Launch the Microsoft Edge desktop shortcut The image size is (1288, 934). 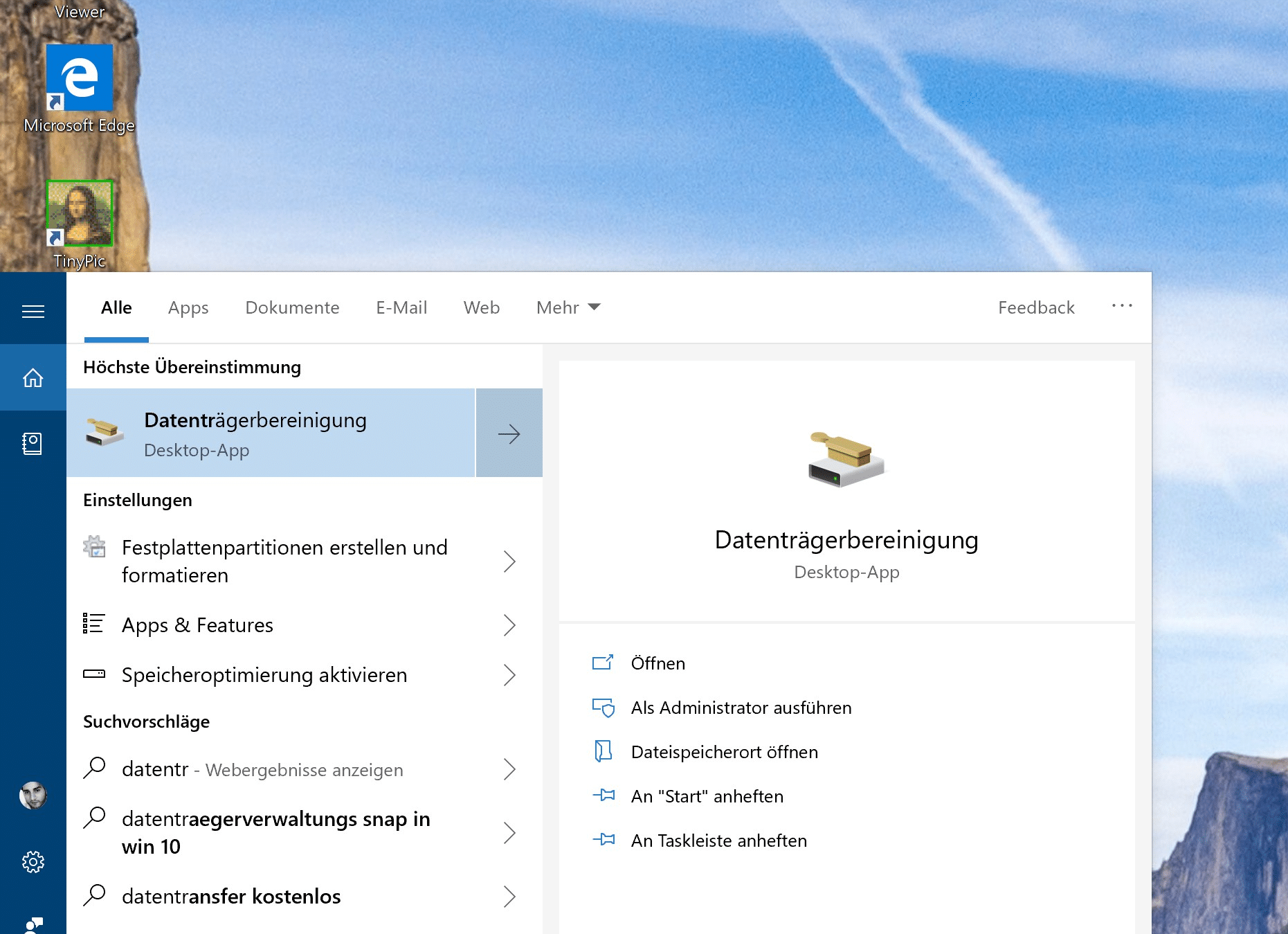pyautogui.click(x=79, y=78)
